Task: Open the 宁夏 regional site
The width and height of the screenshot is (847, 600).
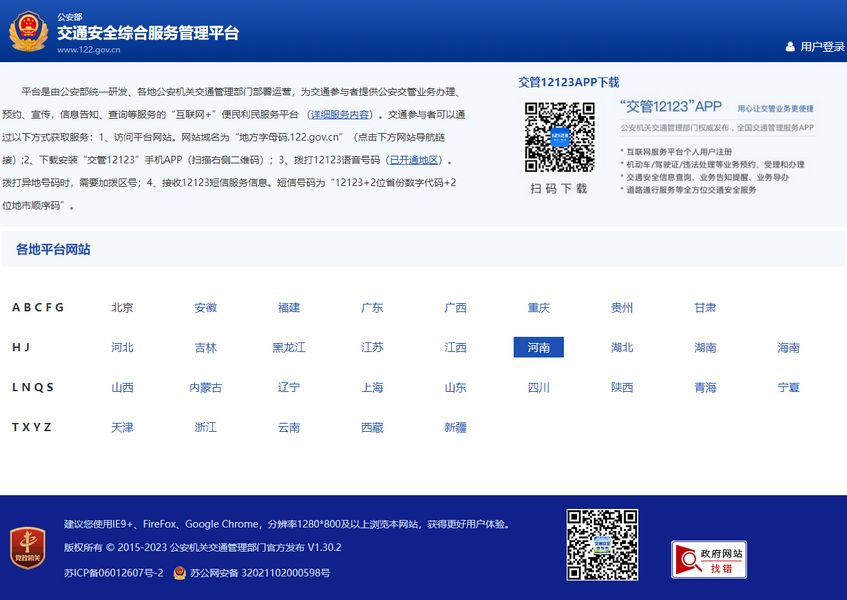Action: 788,387
